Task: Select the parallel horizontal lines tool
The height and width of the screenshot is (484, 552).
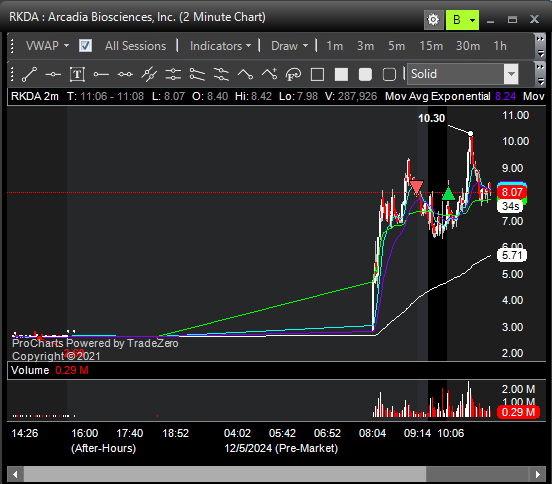Action: pyautogui.click(x=173, y=74)
